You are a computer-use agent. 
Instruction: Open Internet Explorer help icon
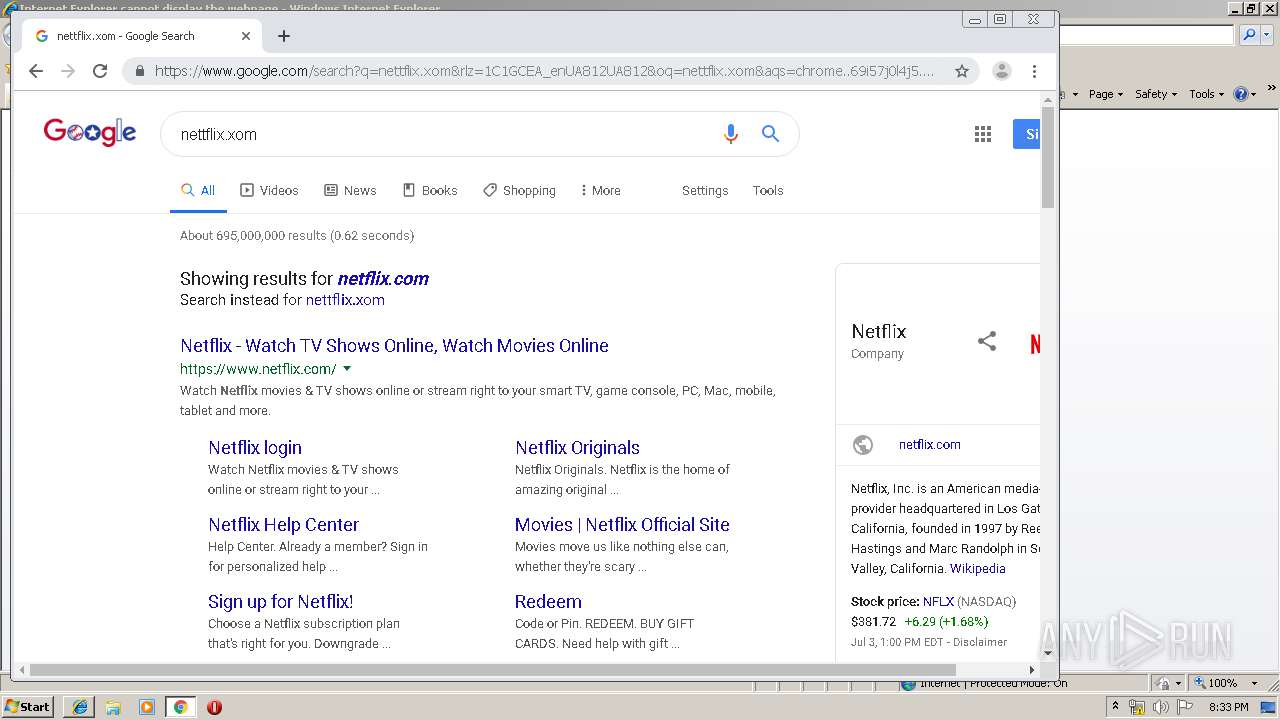(1240, 94)
